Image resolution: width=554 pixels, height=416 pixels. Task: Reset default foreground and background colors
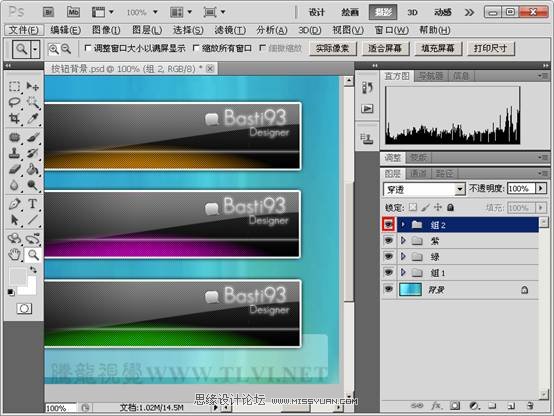point(11,292)
